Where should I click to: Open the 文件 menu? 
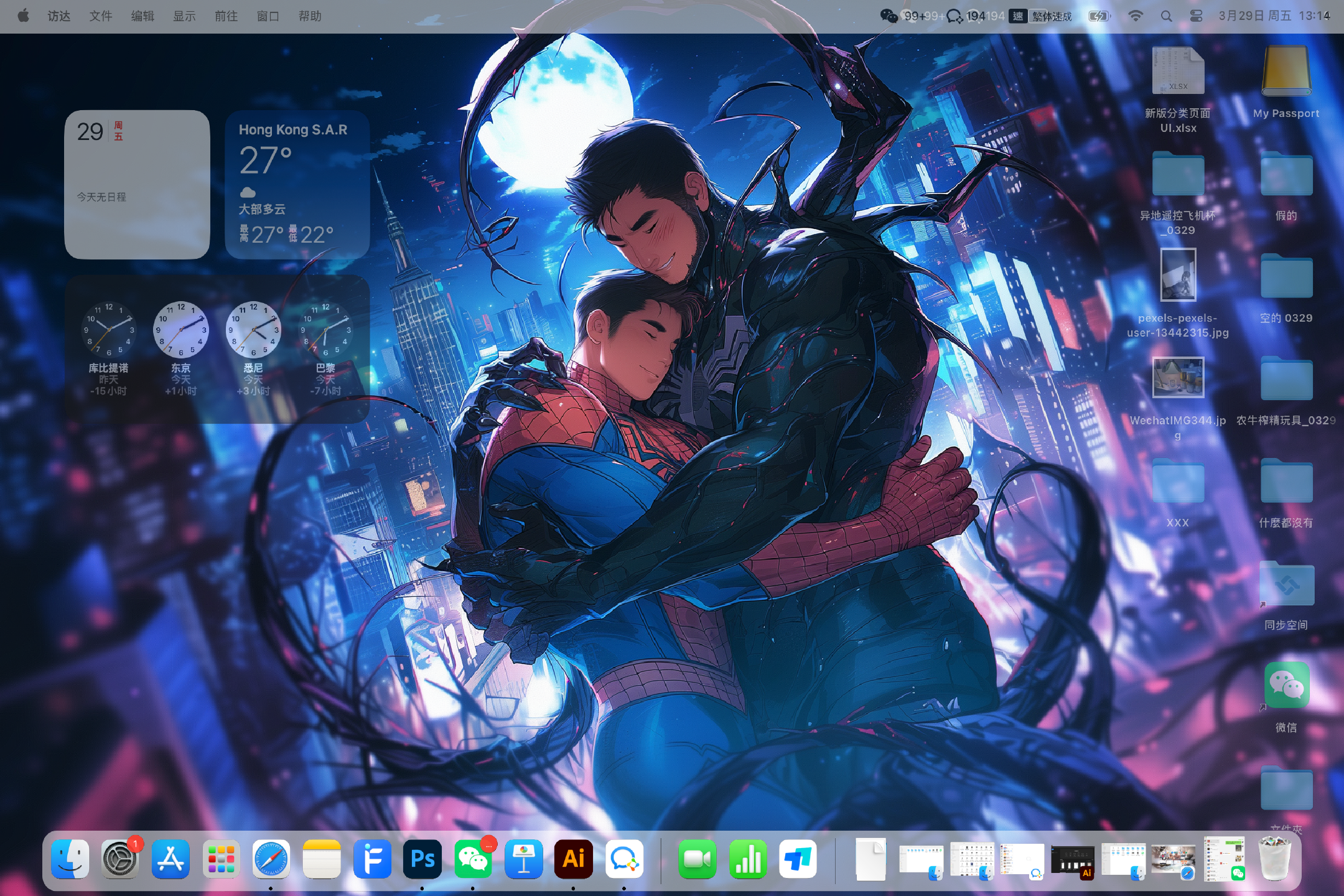[100, 16]
